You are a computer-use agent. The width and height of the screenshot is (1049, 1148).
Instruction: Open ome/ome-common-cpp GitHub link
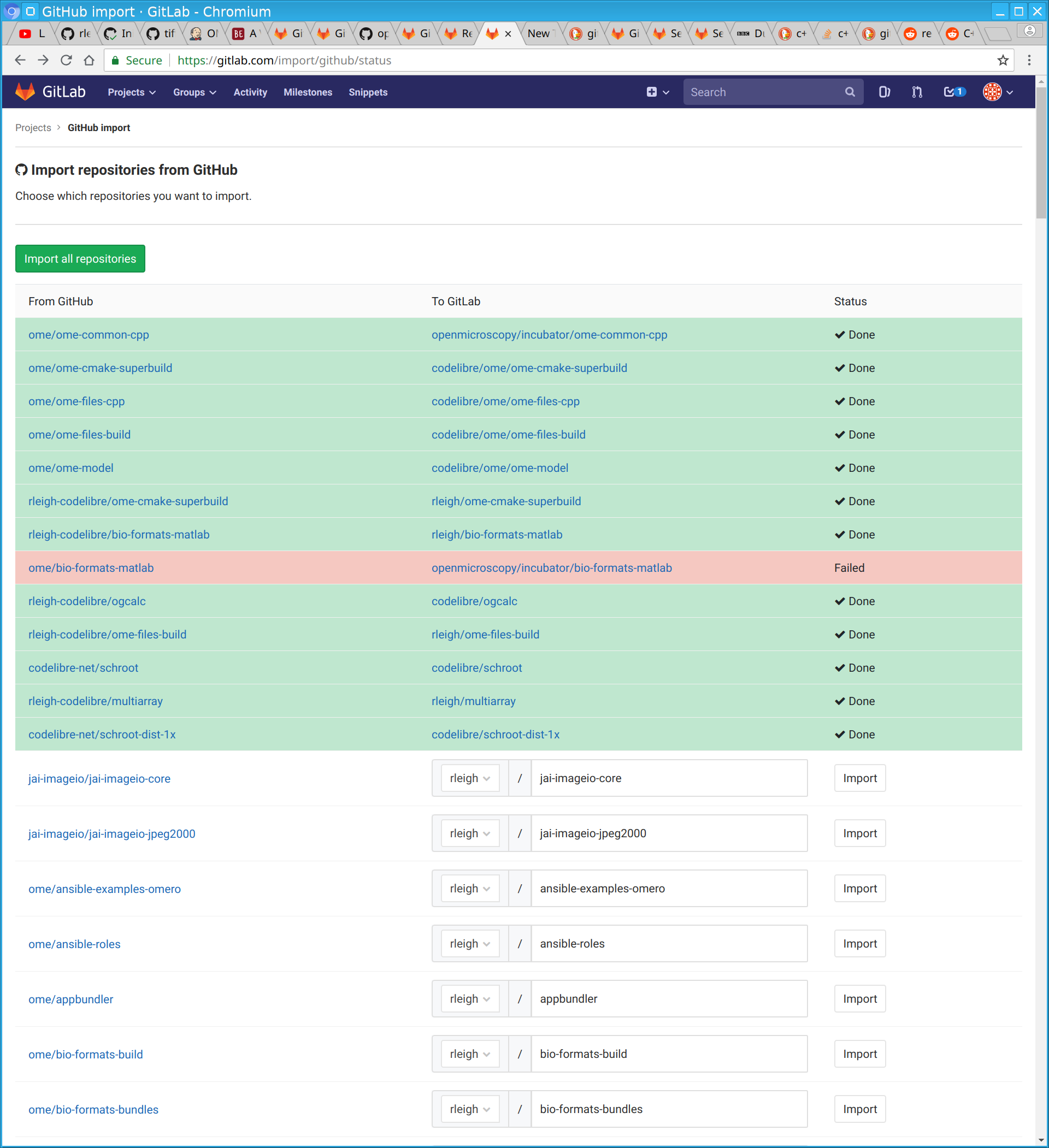coord(89,335)
